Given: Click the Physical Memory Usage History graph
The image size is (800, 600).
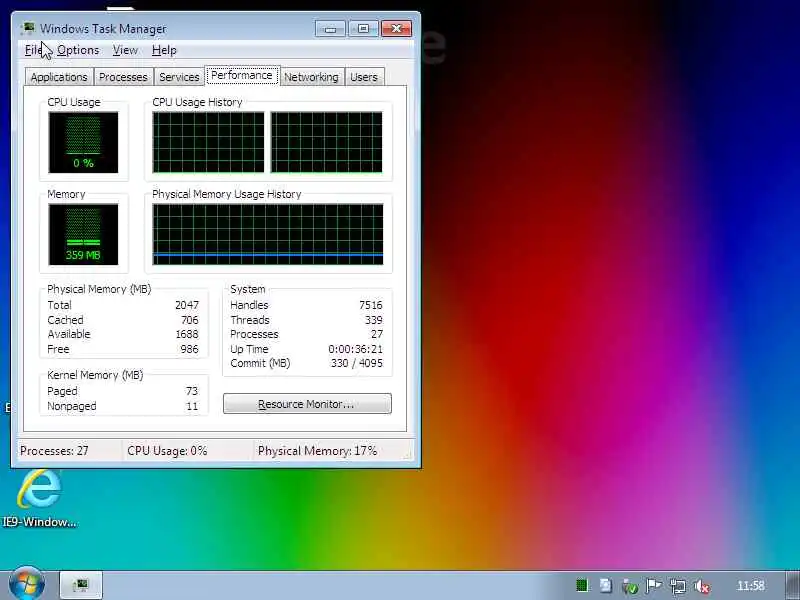Looking at the screenshot, I should pos(268,235).
